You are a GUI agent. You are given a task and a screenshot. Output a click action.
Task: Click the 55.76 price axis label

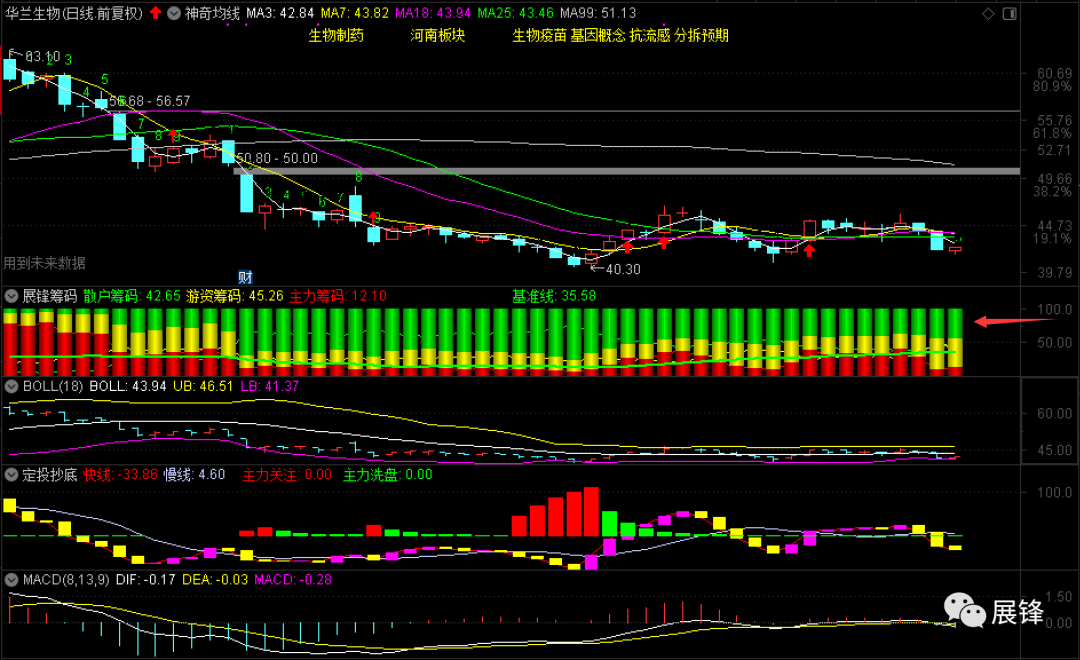pos(1055,121)
